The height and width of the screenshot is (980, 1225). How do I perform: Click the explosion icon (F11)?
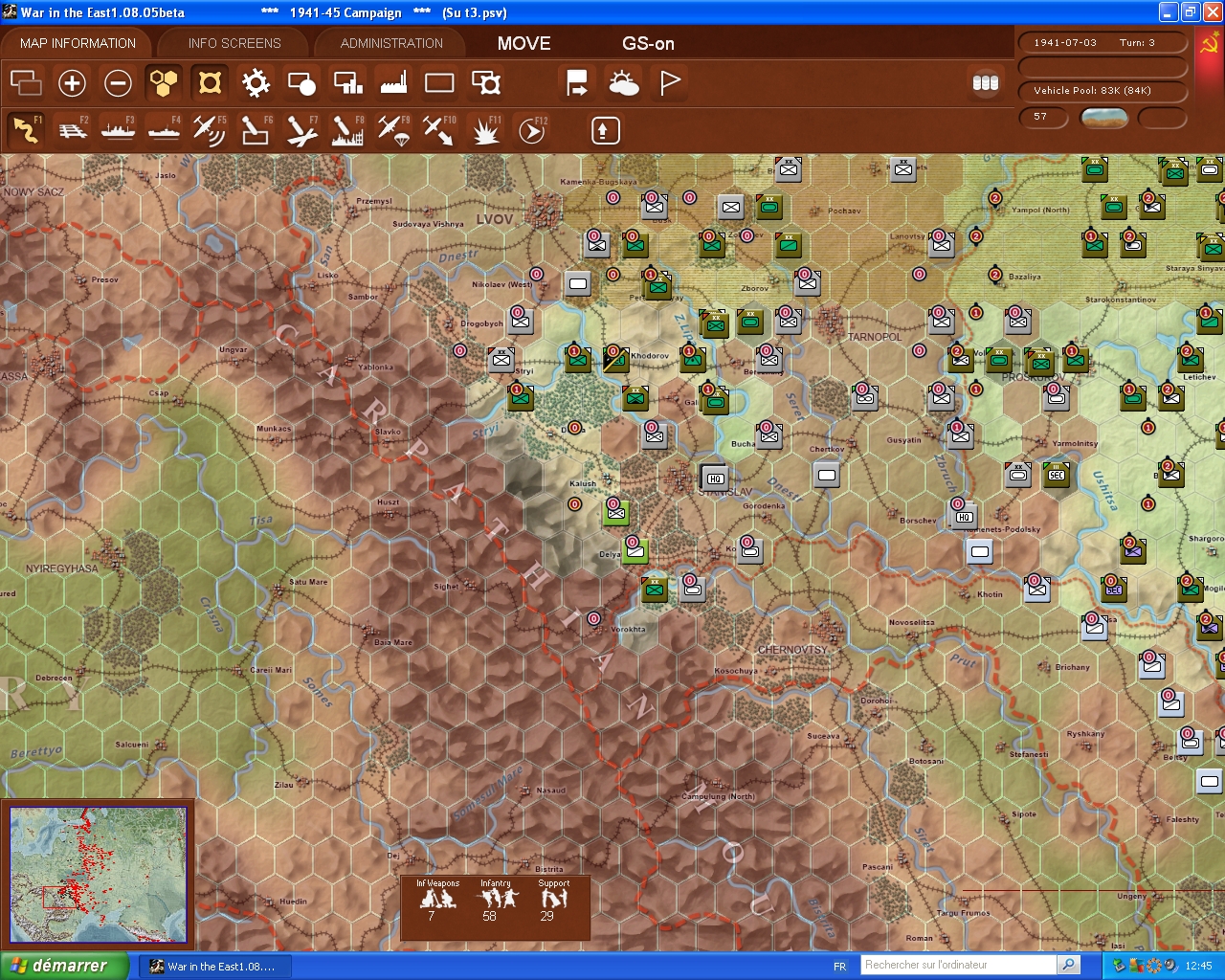485,129
